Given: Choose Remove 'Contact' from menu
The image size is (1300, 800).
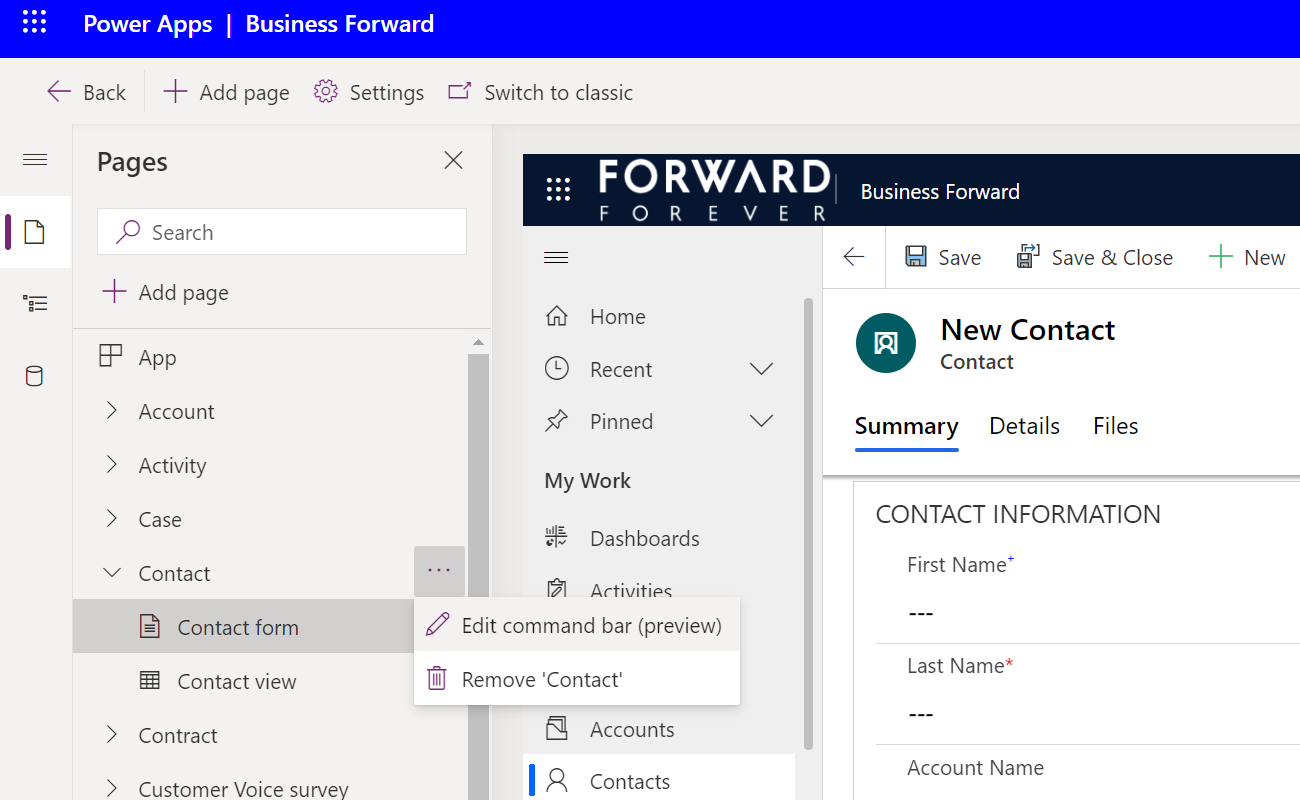Looking at the screenshot, I should [577, 679].
